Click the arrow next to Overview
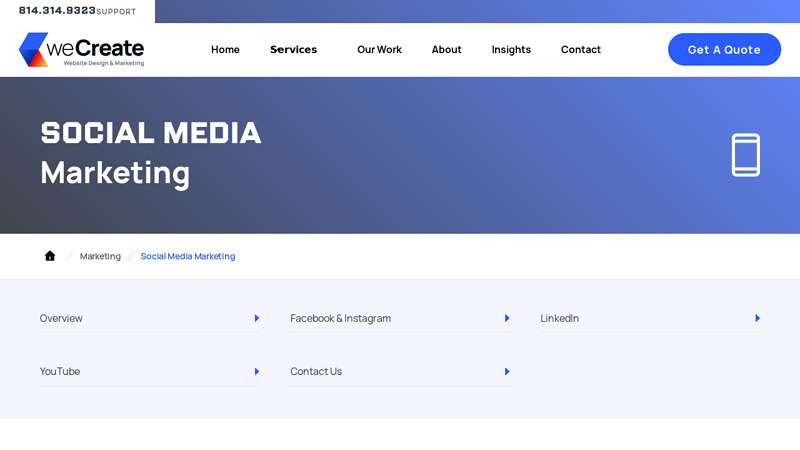This screenshot has width=800, height=450. (x=257, y=318)
